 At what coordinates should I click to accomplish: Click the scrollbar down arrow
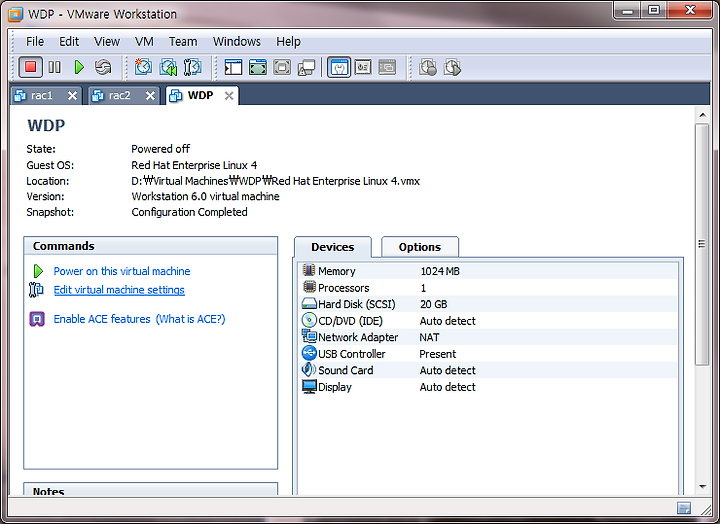coord(702,486)
